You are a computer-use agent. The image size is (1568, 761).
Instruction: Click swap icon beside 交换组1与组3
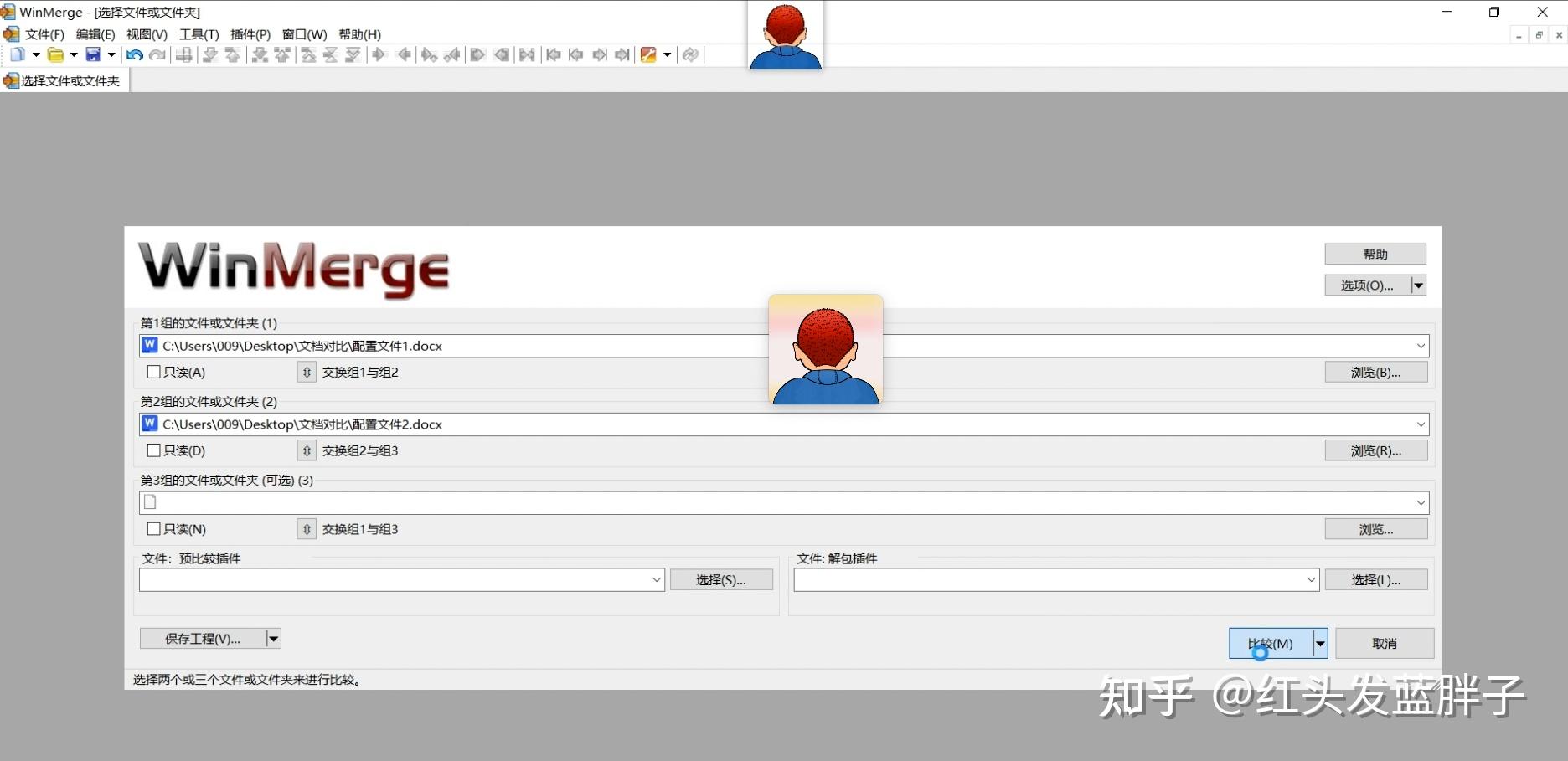click(x=307, y=529)
